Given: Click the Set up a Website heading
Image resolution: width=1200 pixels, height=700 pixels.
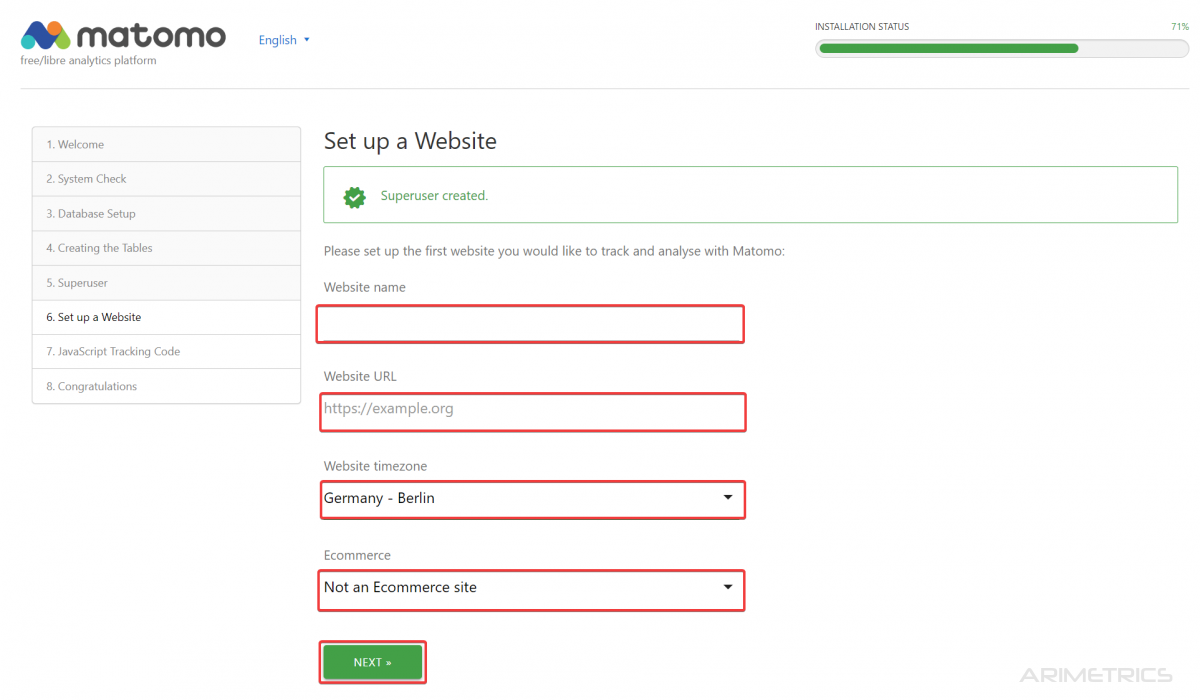Looking at the screenshot, I should 410,141.
